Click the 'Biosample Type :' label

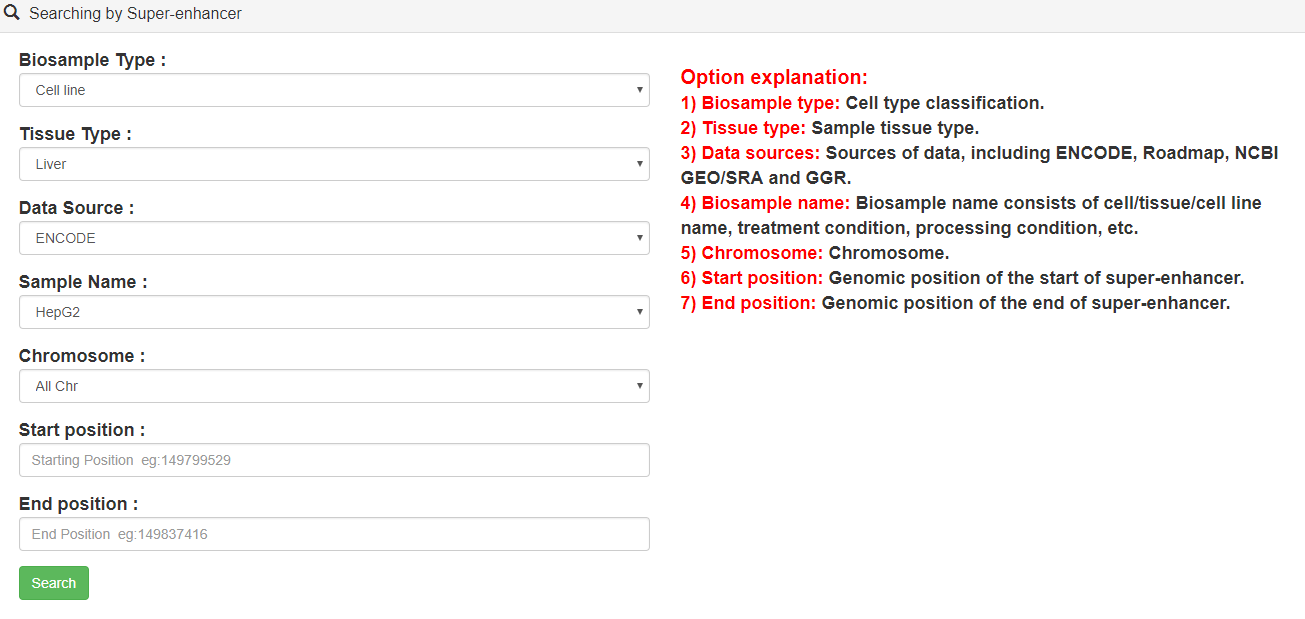pos(92,60)
